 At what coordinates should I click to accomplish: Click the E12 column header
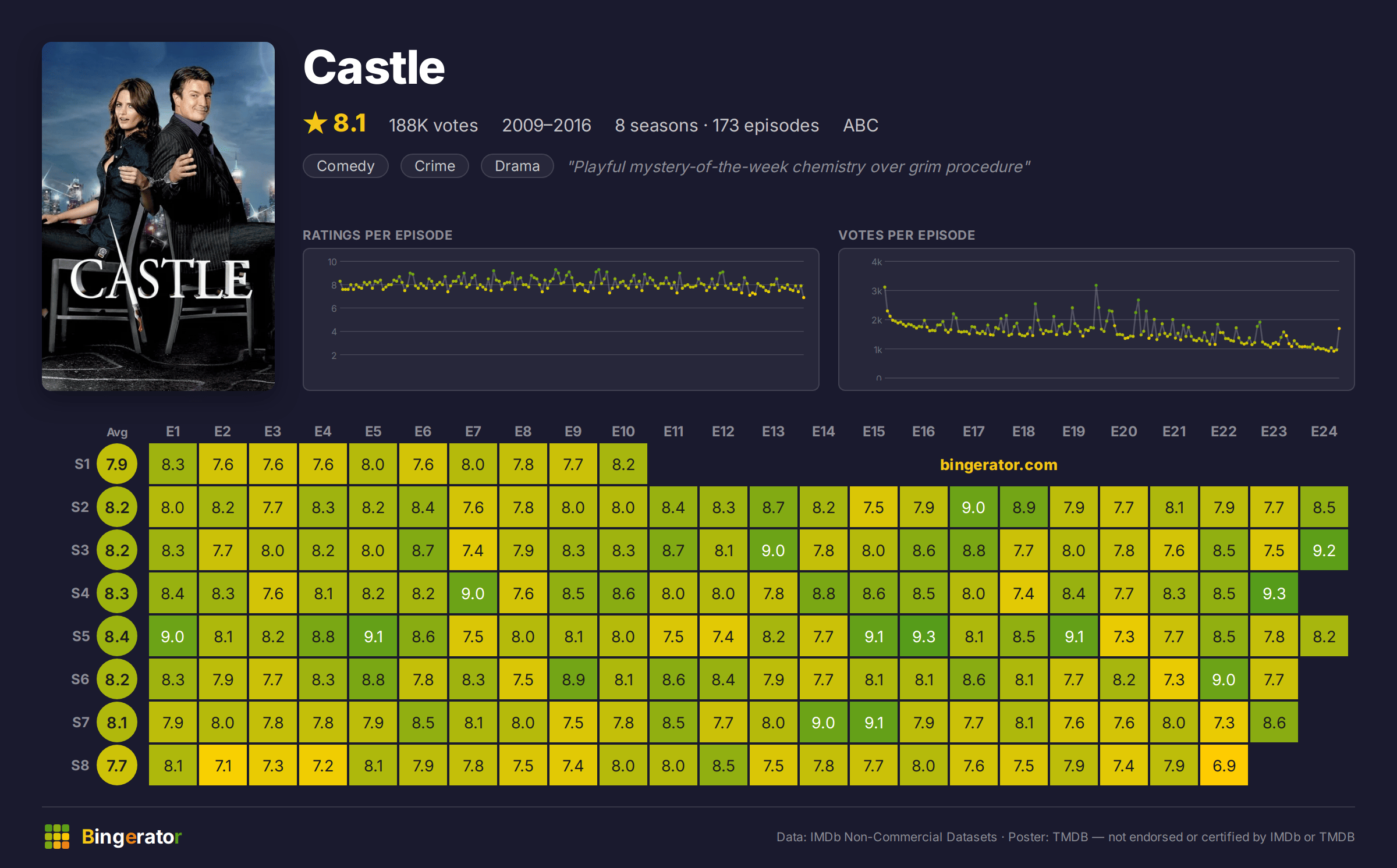tap(723, 432)
